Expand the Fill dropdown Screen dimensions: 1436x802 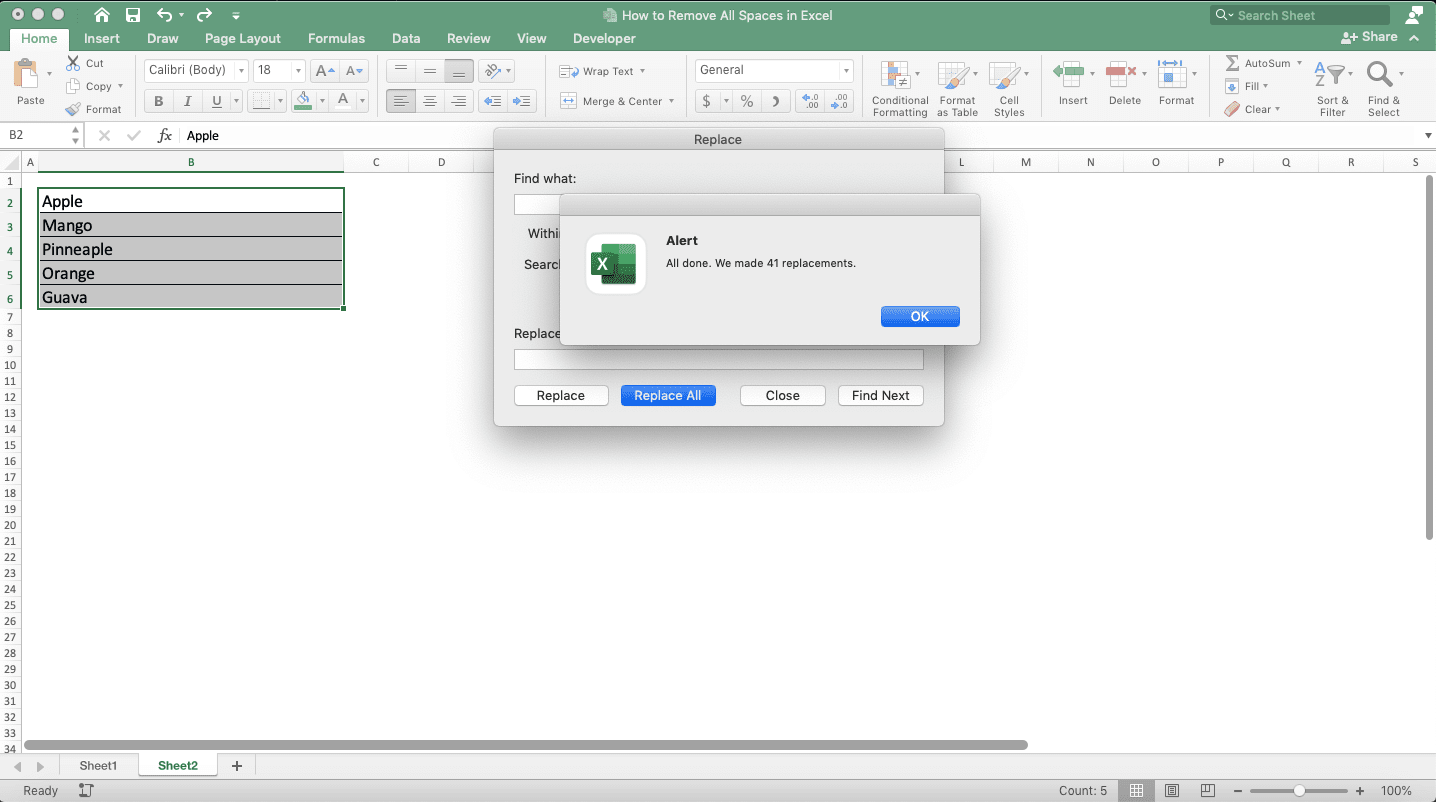(x=1265, y=86)
